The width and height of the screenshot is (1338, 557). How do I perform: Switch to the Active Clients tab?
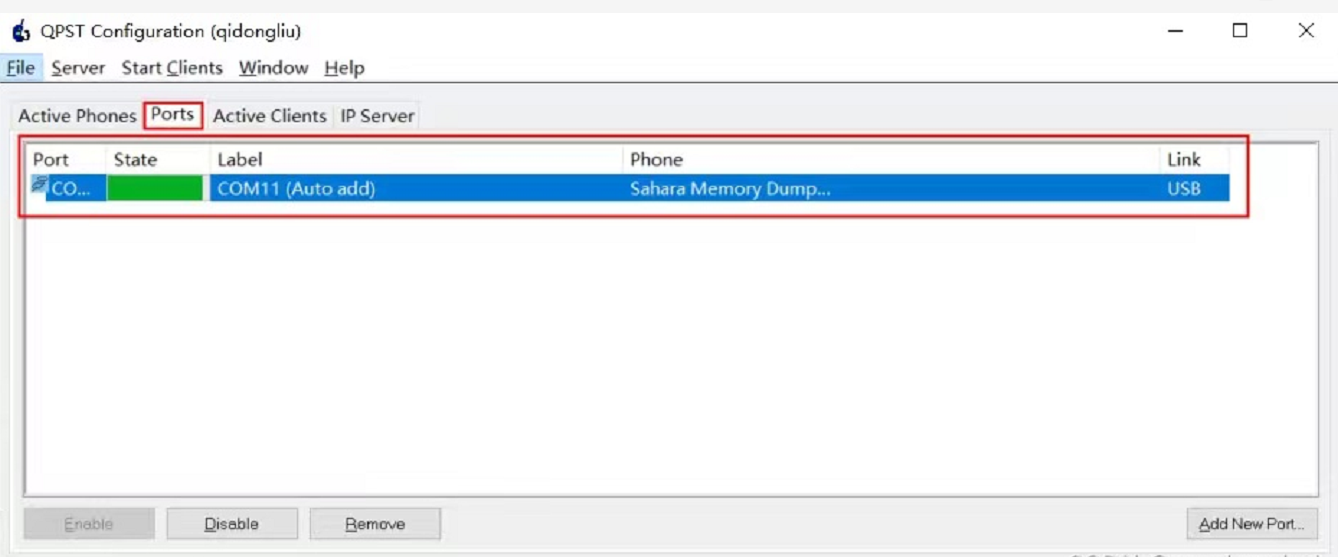(x=269, y=116)
